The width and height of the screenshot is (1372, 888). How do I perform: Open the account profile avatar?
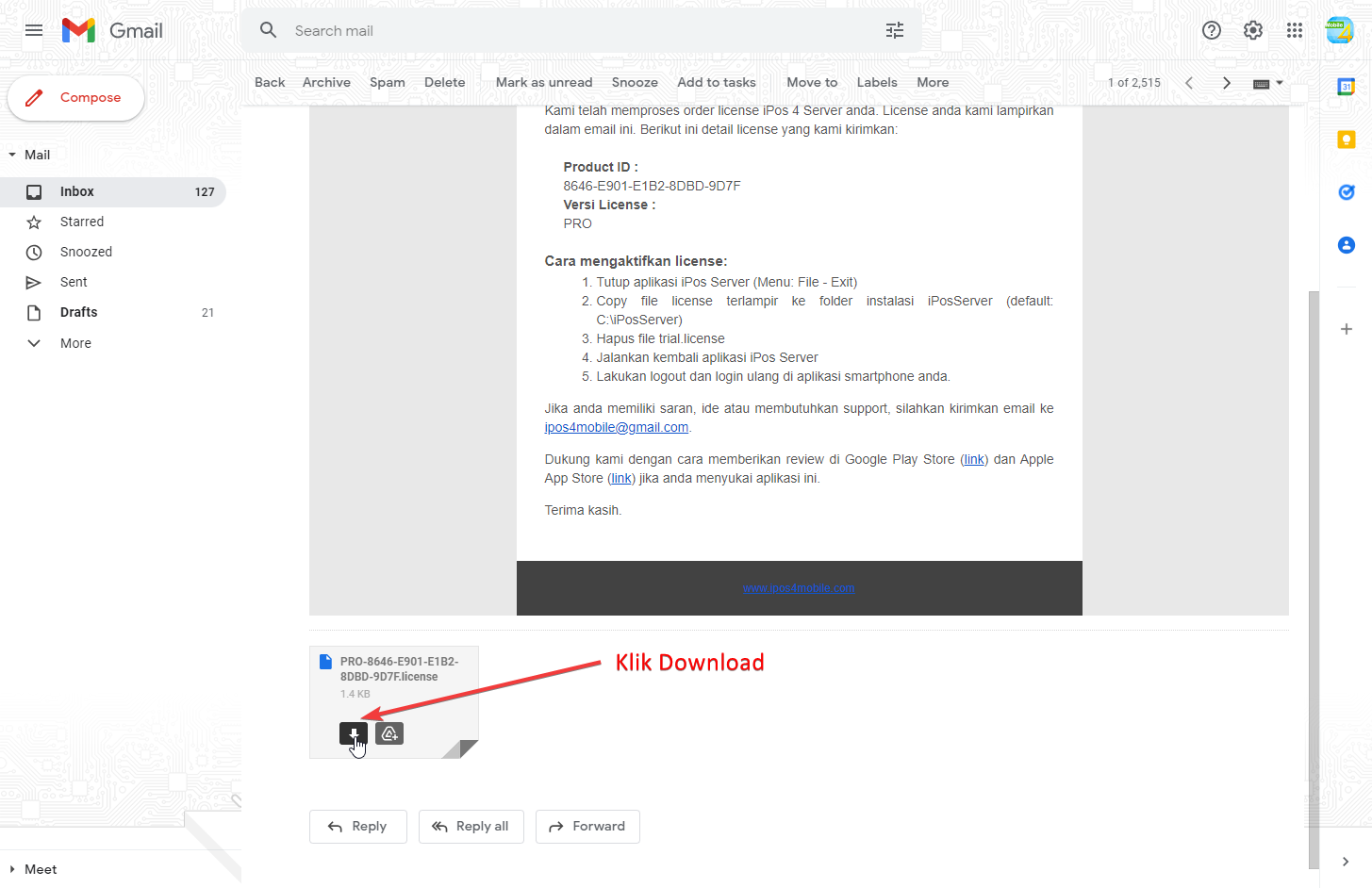[x=1340, y=30]
